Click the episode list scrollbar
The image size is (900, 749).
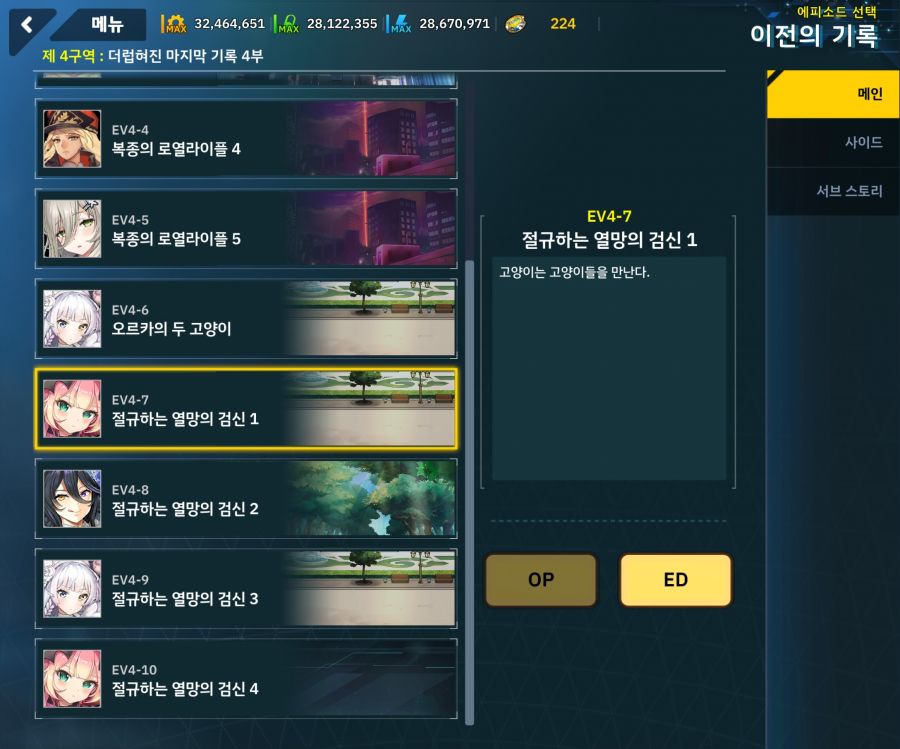click(x=470, y=492)
